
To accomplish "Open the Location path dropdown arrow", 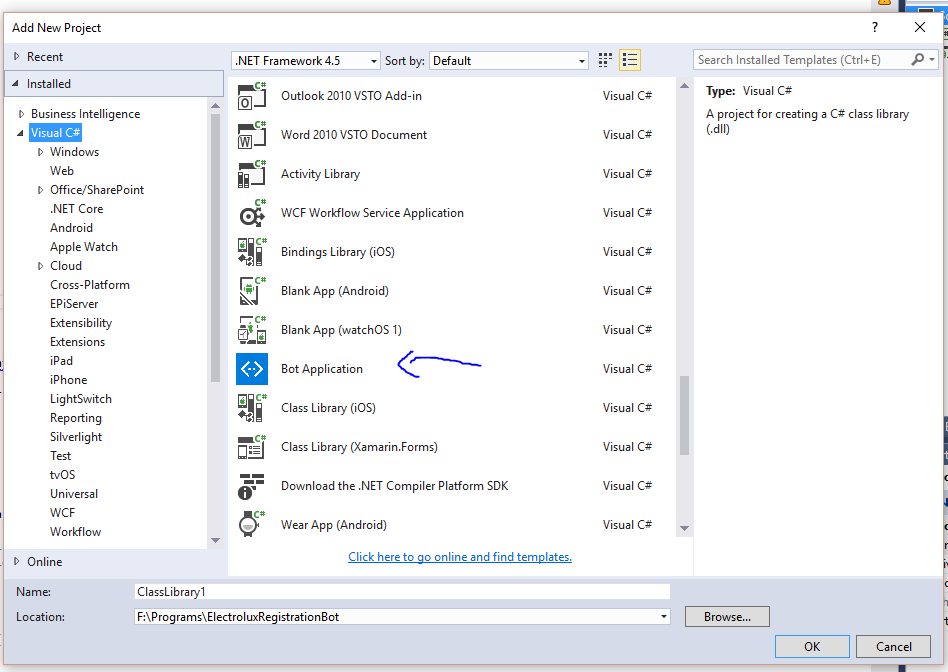I will click(663, 617).
